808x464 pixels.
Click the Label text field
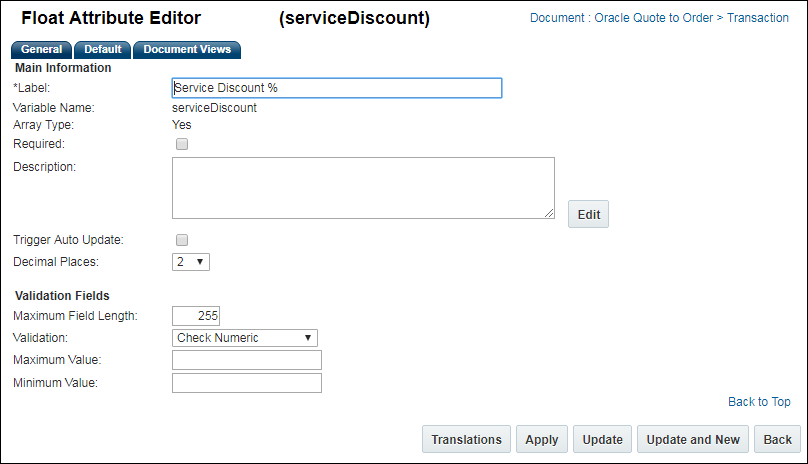pos(336,88)
